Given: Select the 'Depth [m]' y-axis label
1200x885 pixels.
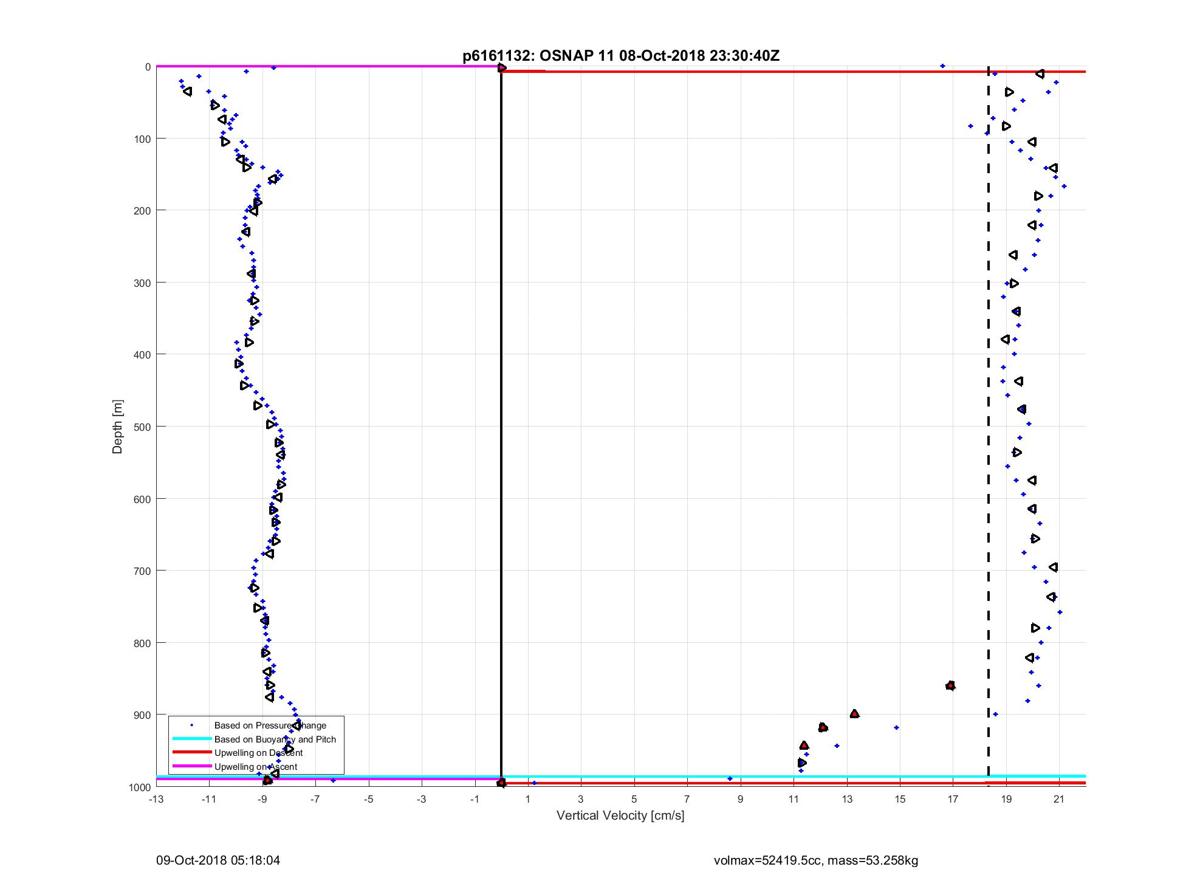Looking at the screenshot, I should tap(118, 427).
